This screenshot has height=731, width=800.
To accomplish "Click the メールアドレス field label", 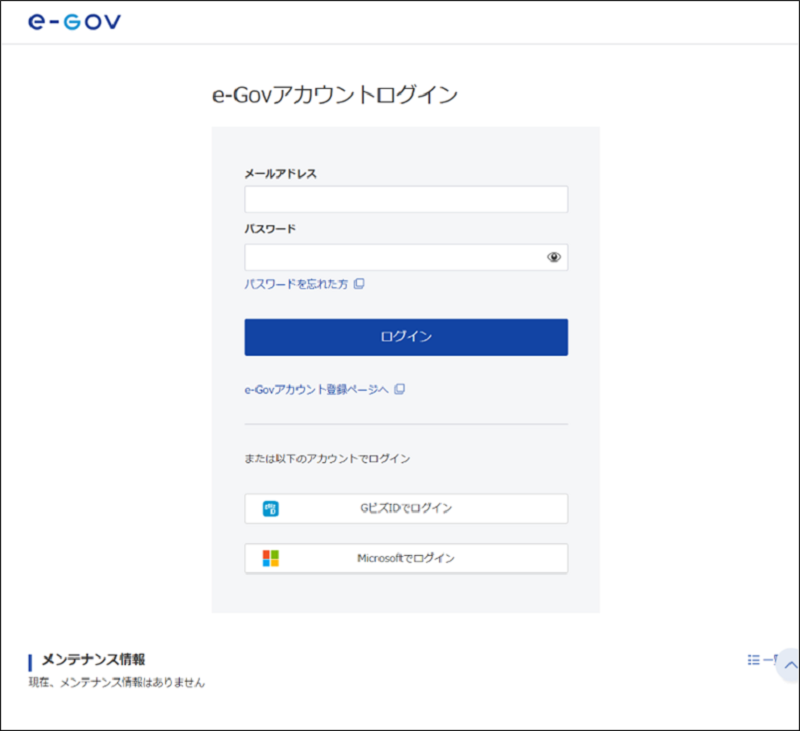I will pos(281,174).
